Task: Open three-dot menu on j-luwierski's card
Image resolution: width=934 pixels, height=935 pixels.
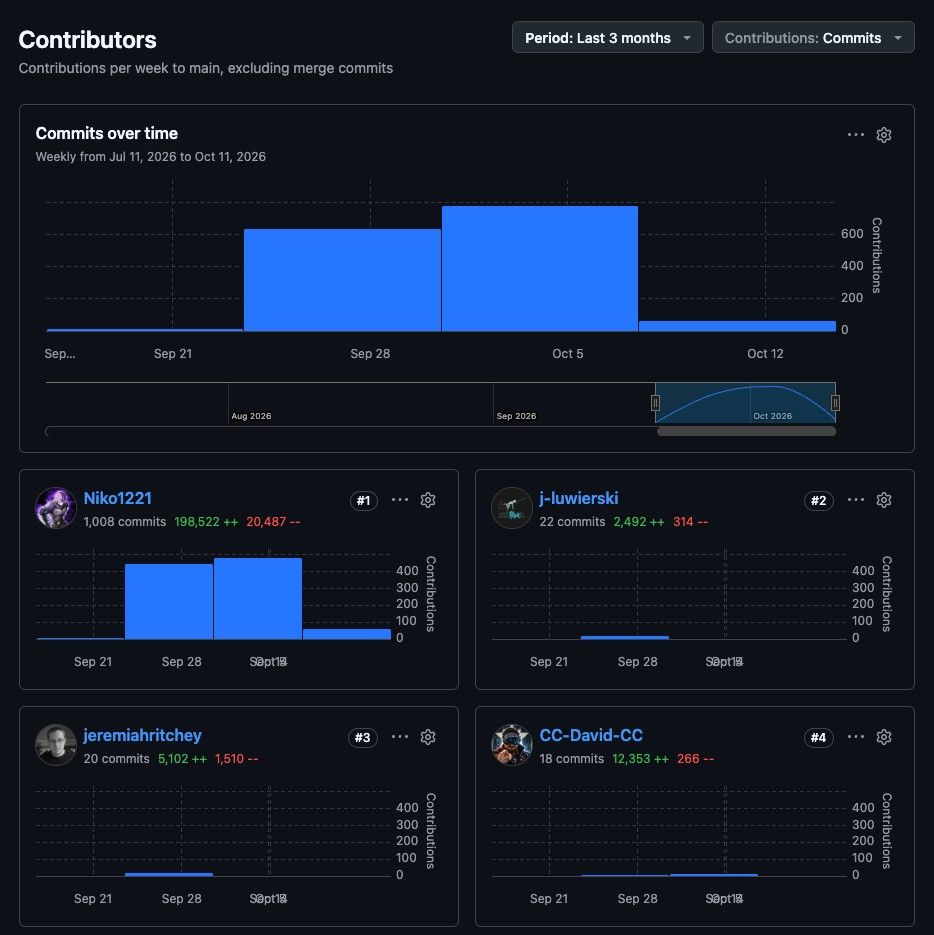Action: tap(856, 500)
